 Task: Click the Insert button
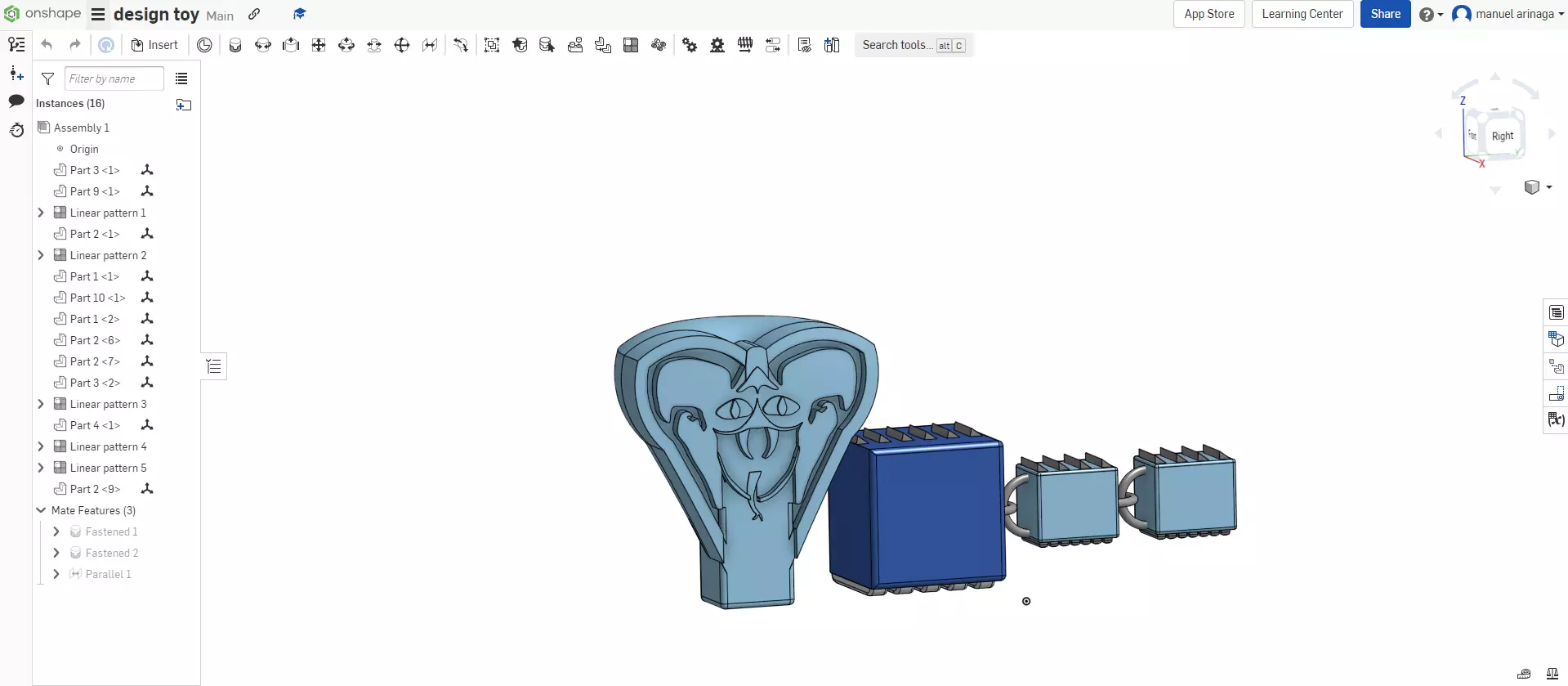click(154, 45)
